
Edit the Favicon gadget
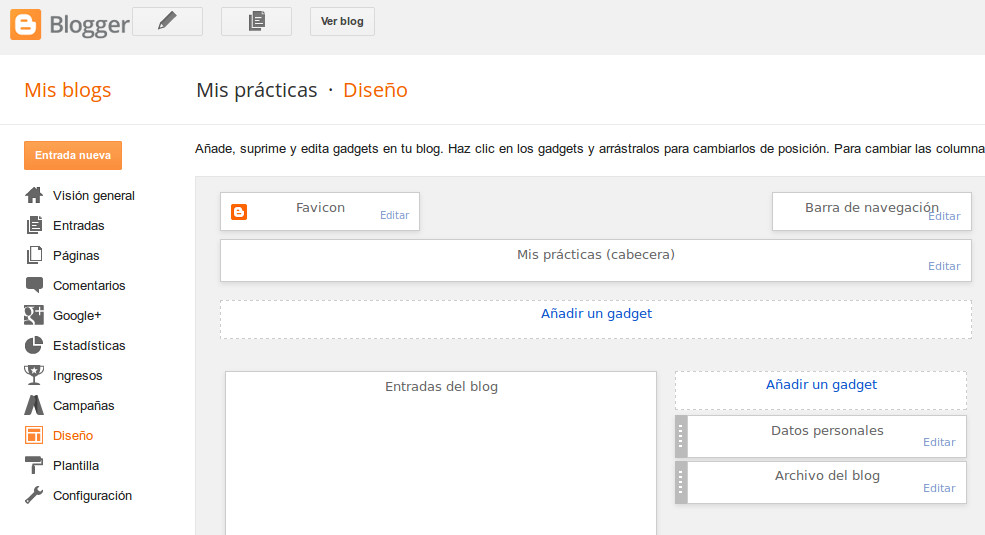click(x=395, y=215)
